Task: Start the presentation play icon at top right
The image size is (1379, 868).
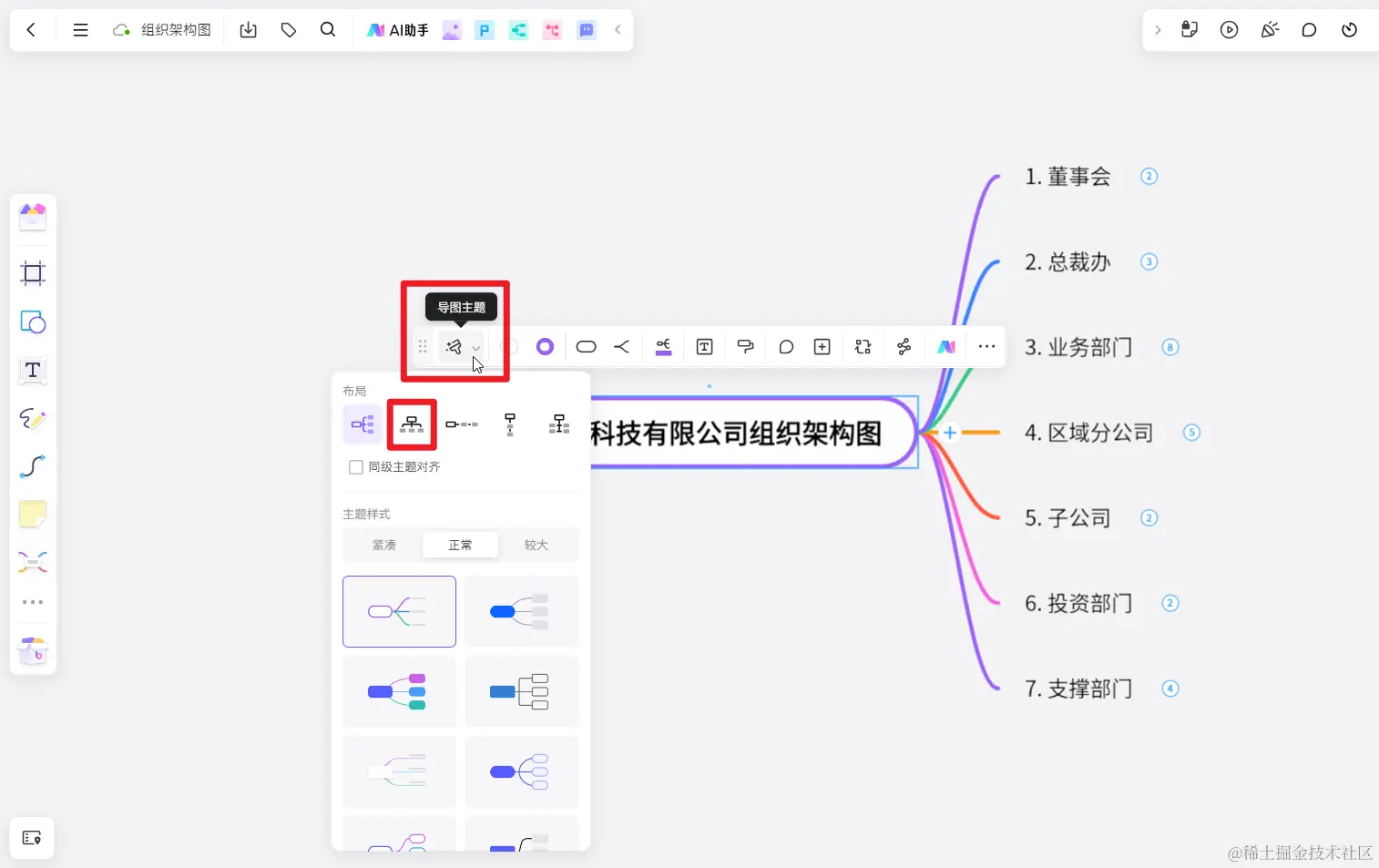Action: [x=1229, y=29]
